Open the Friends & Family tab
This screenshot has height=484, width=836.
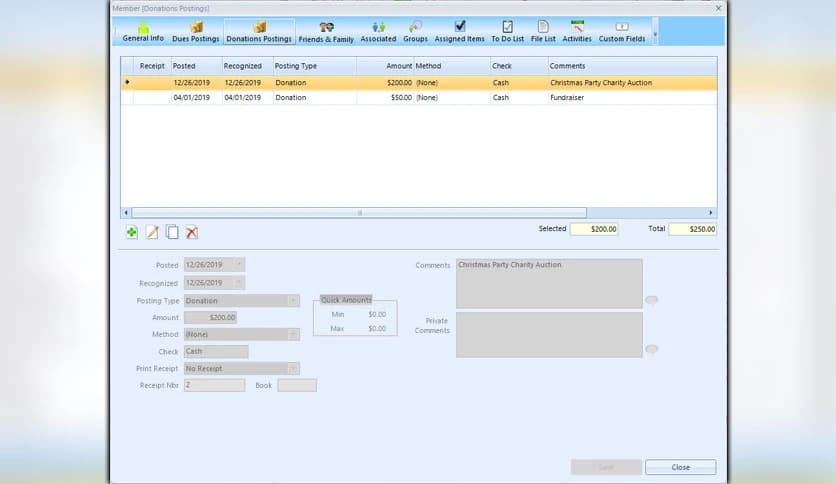click(327, 32)
